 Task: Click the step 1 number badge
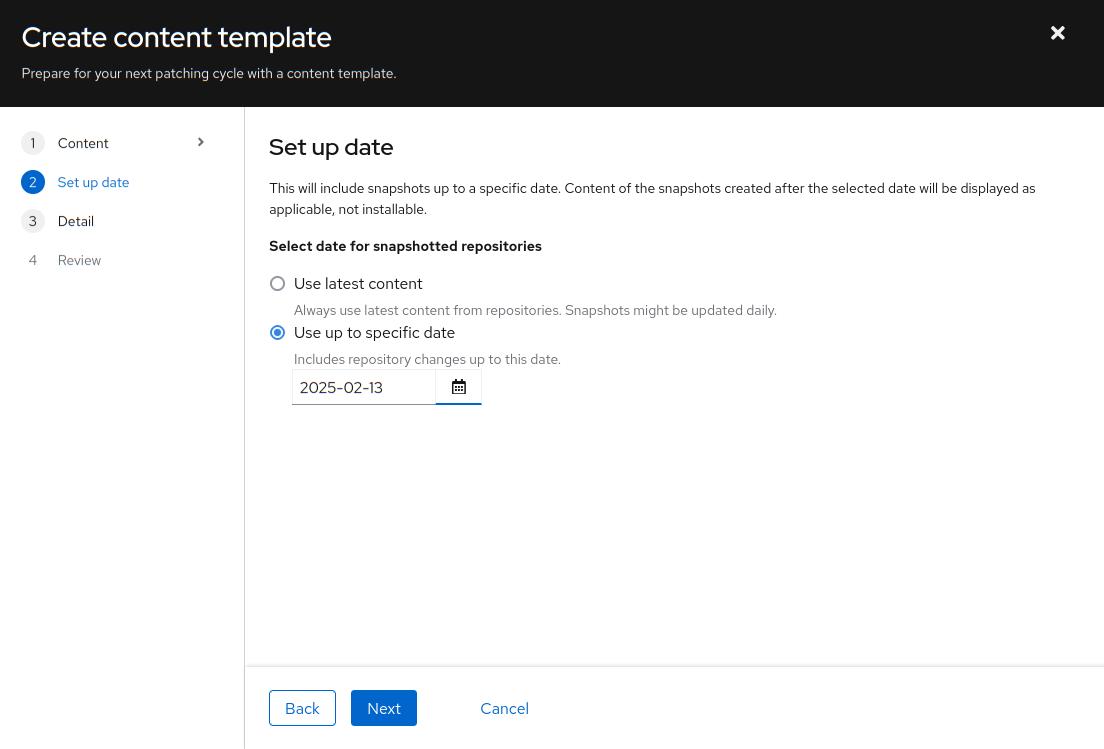click(x=32, y=143)
